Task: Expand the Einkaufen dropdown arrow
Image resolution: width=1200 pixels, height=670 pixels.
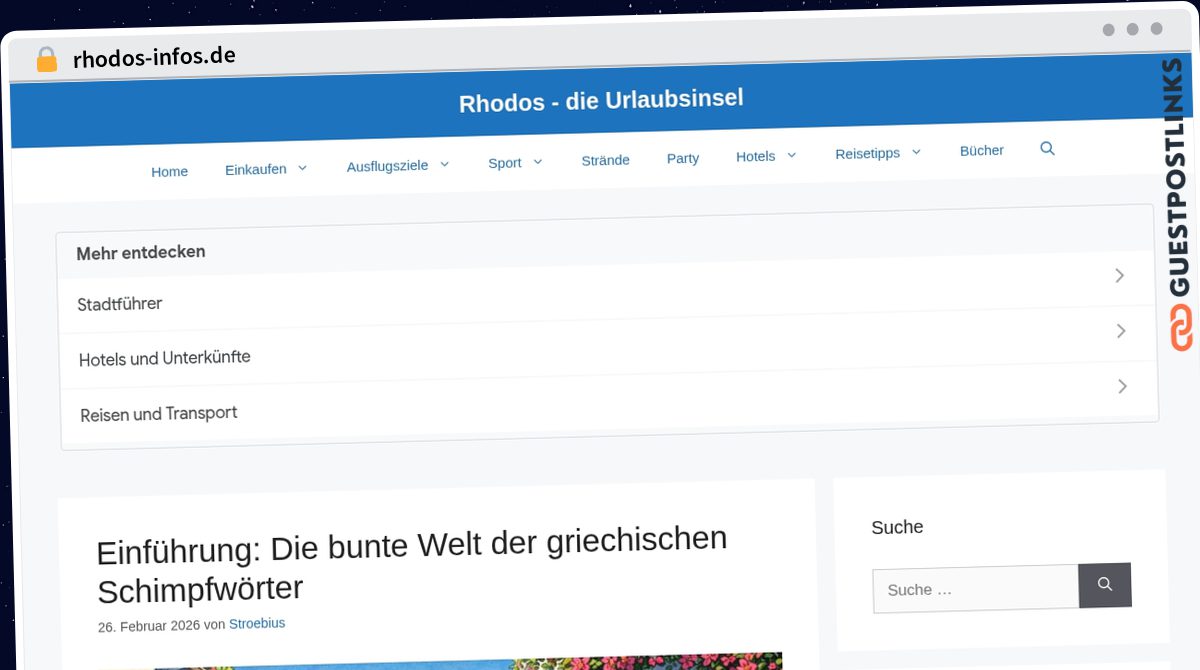Action: (302, 167)
